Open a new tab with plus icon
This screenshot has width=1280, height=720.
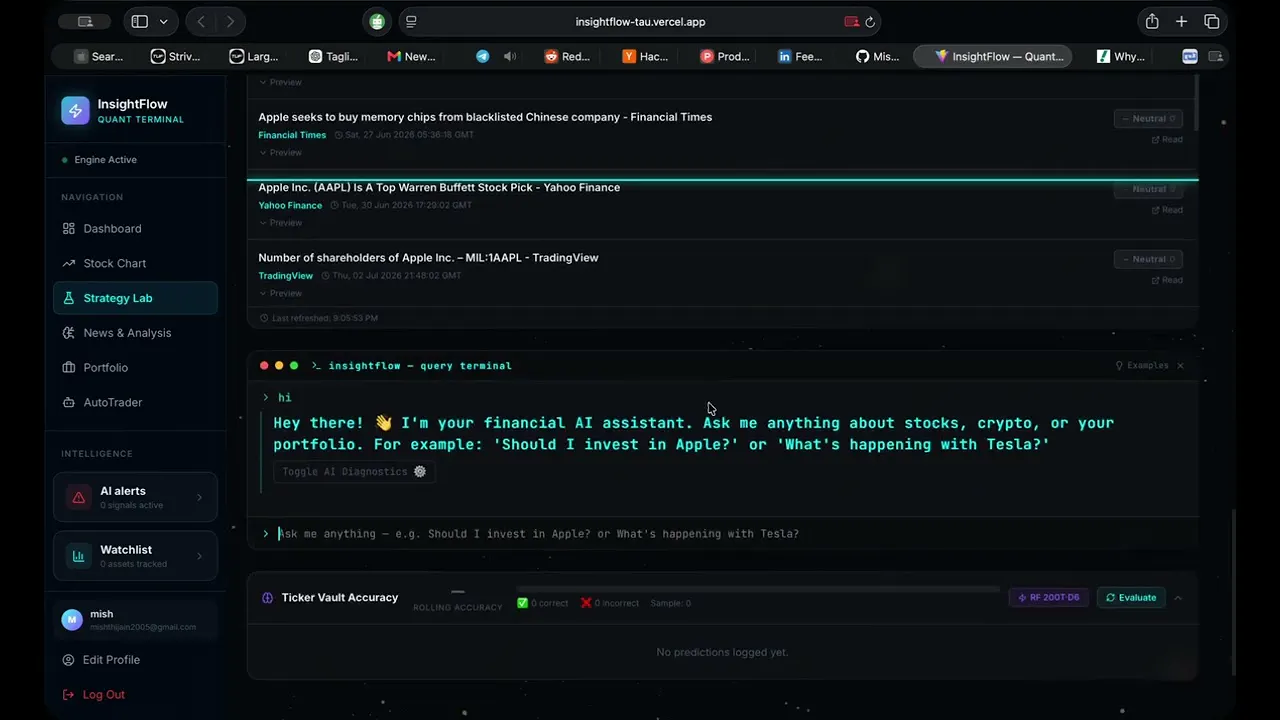tap(1181, 21)
